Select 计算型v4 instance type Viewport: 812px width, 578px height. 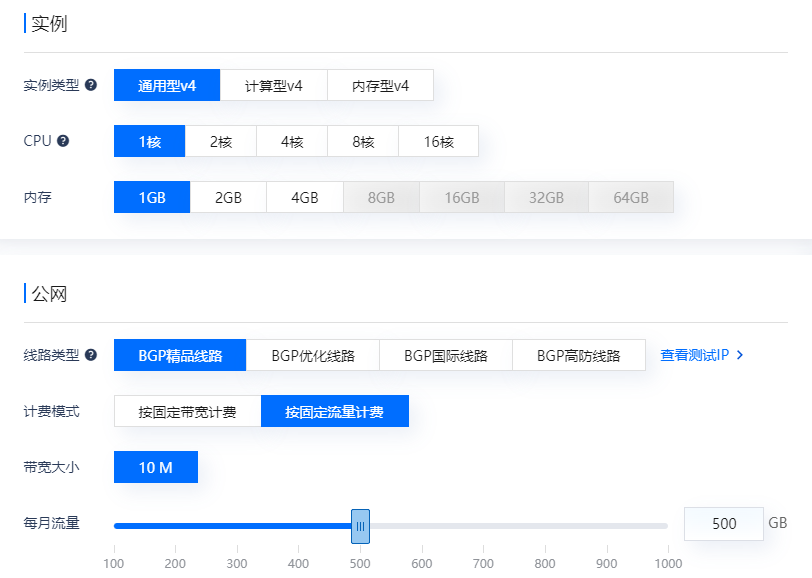click(x=273, y=85)
